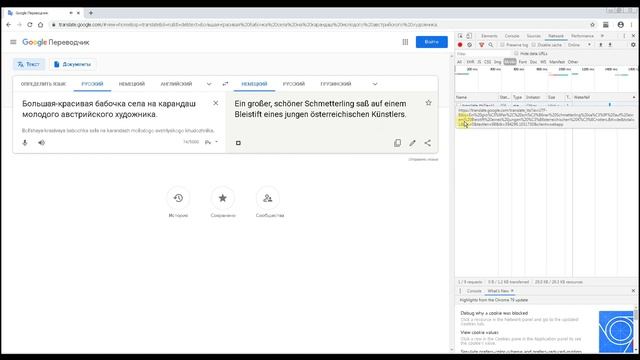
Task: Clear the source text with X
Action: (216, 103)
